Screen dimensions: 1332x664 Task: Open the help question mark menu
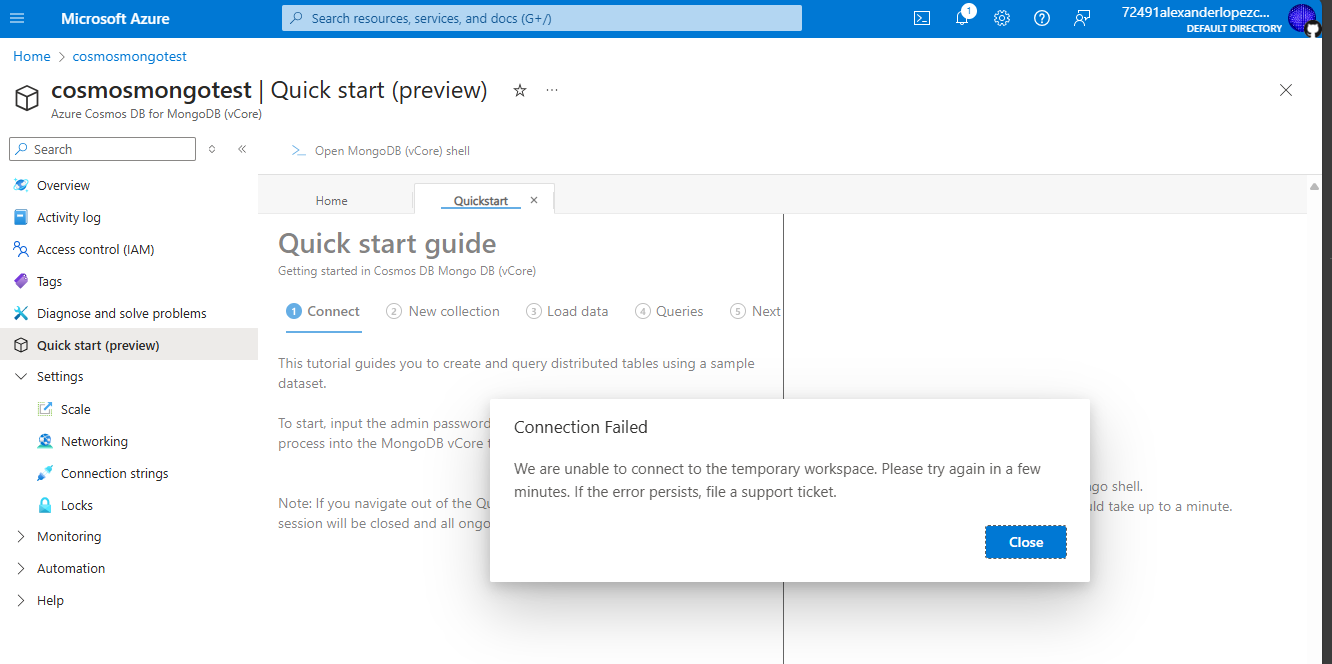tap(1042, 18)
